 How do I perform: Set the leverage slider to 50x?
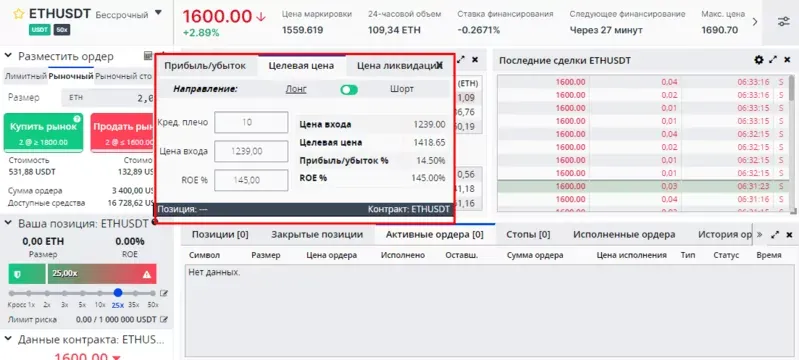pos(152,293)
